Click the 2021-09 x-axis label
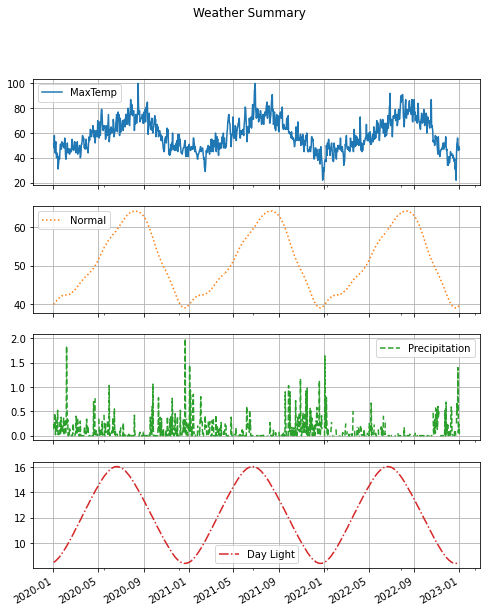The image size is (486, 612). pos(259,590)
